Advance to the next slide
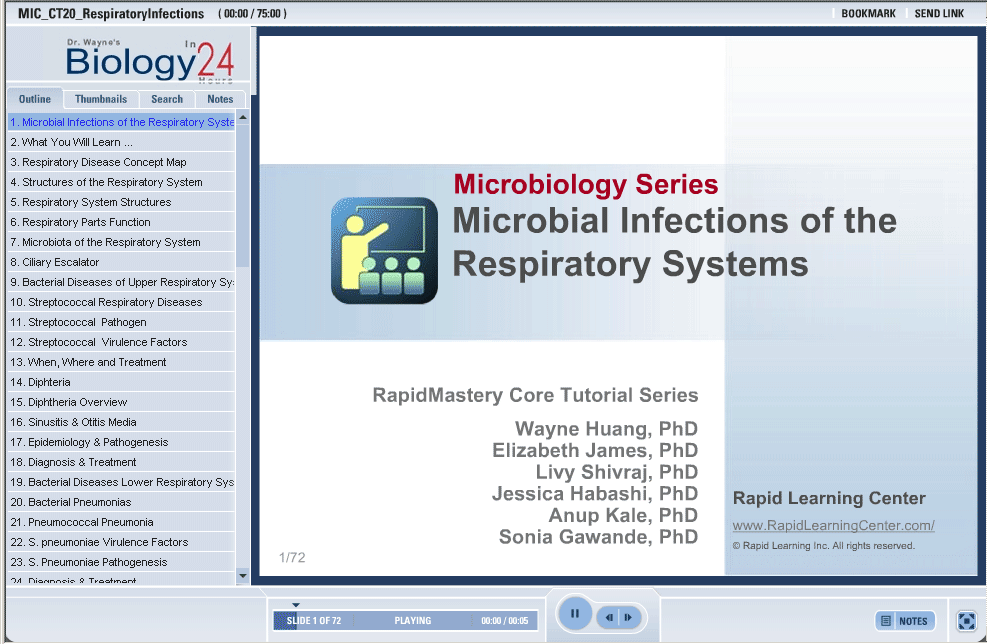The width and height of the screenshot is (987, 644). (x=628, y=618)
